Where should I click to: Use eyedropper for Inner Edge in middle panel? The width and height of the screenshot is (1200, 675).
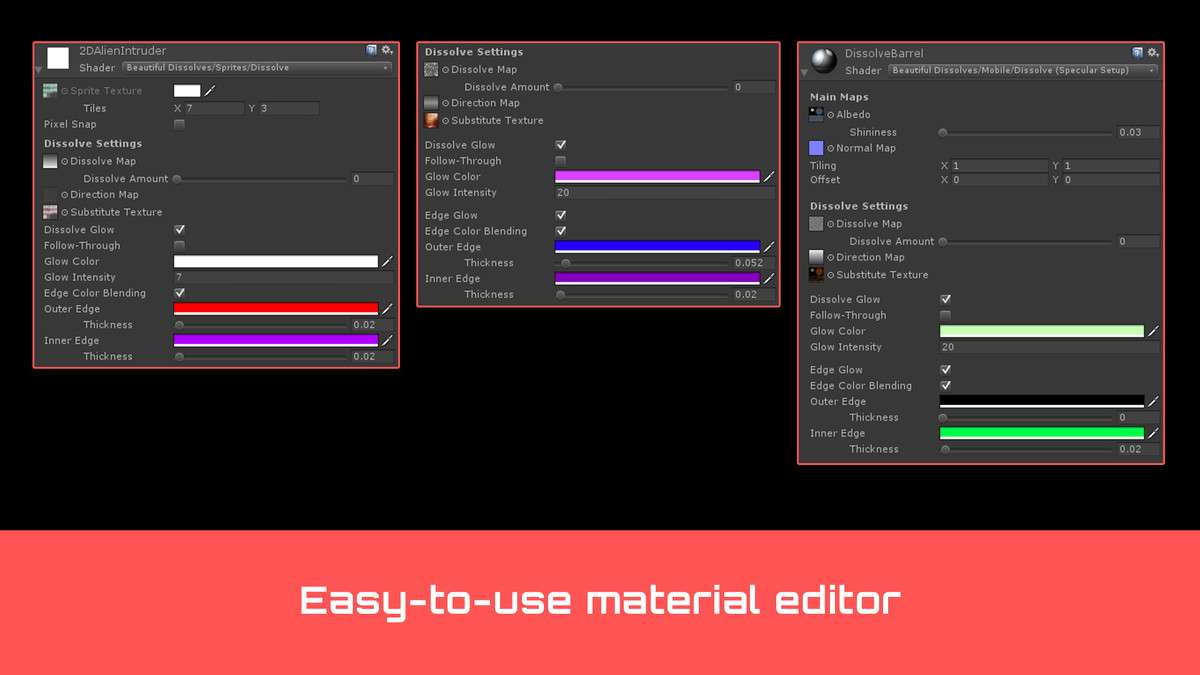[769, 279]
